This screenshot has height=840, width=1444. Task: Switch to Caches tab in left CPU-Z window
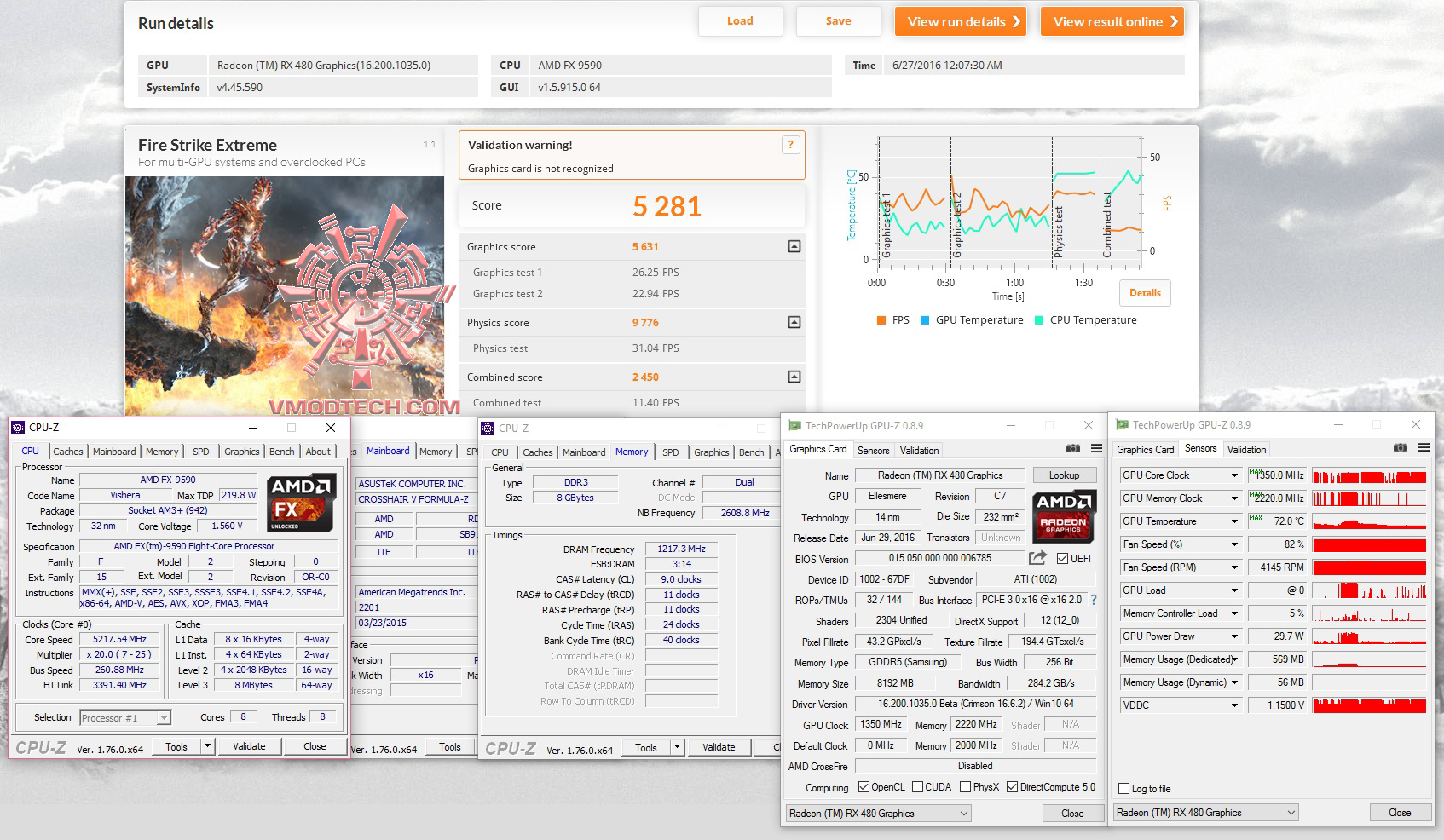pyautogui.click(x=68, y=452)
